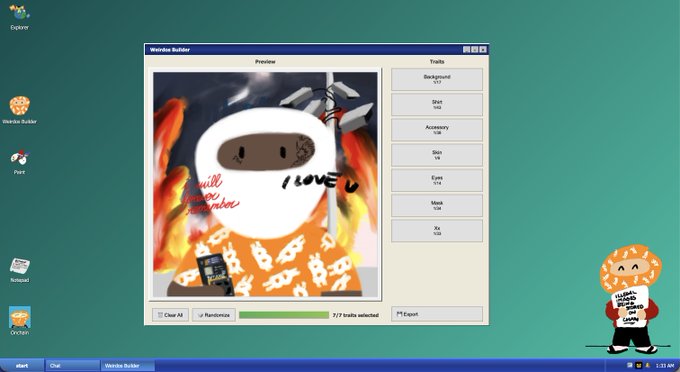Click the character preview image

[265, 184]
